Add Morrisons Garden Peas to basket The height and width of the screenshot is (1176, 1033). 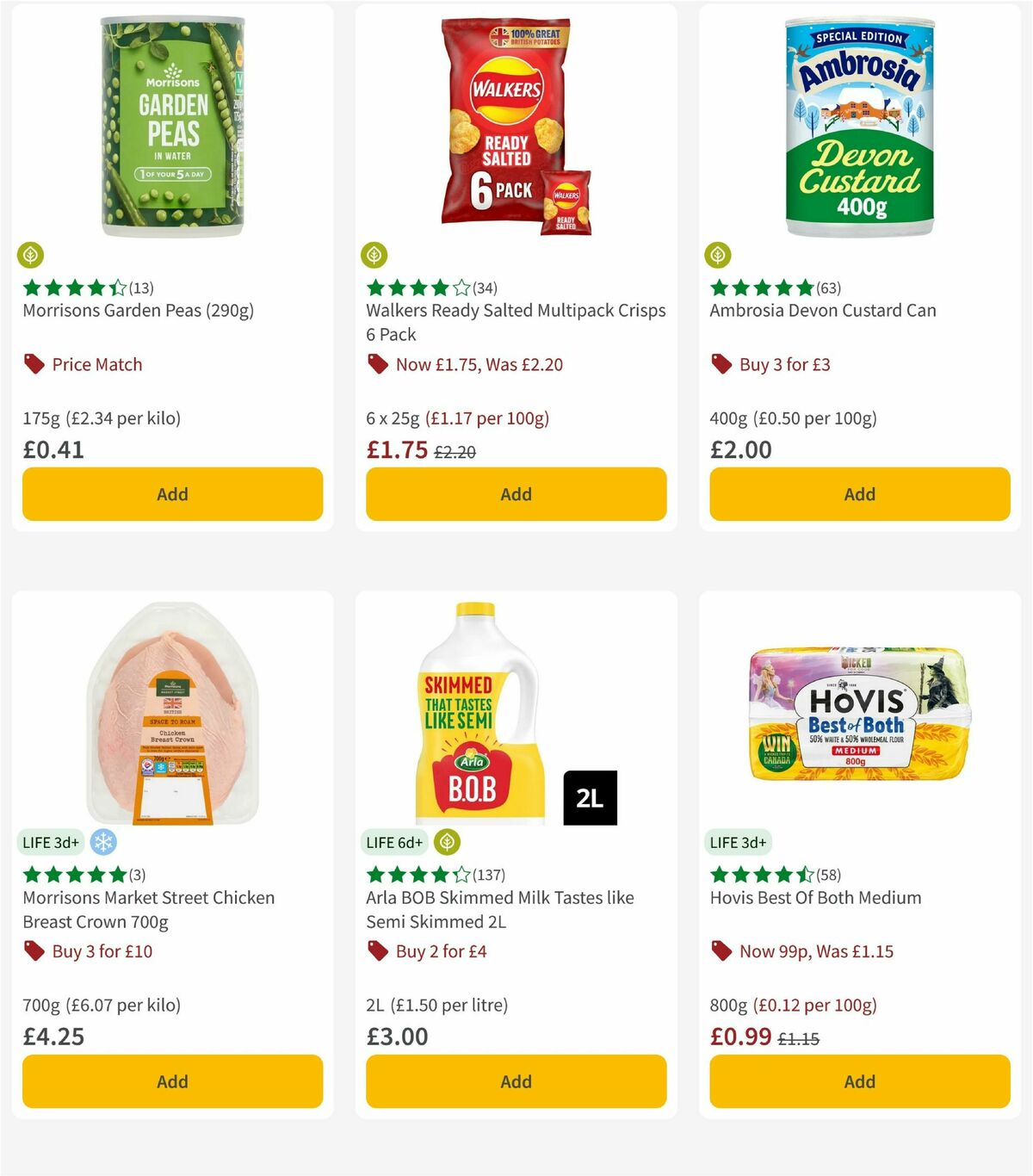pyautogui.click(x=172, y=494)
